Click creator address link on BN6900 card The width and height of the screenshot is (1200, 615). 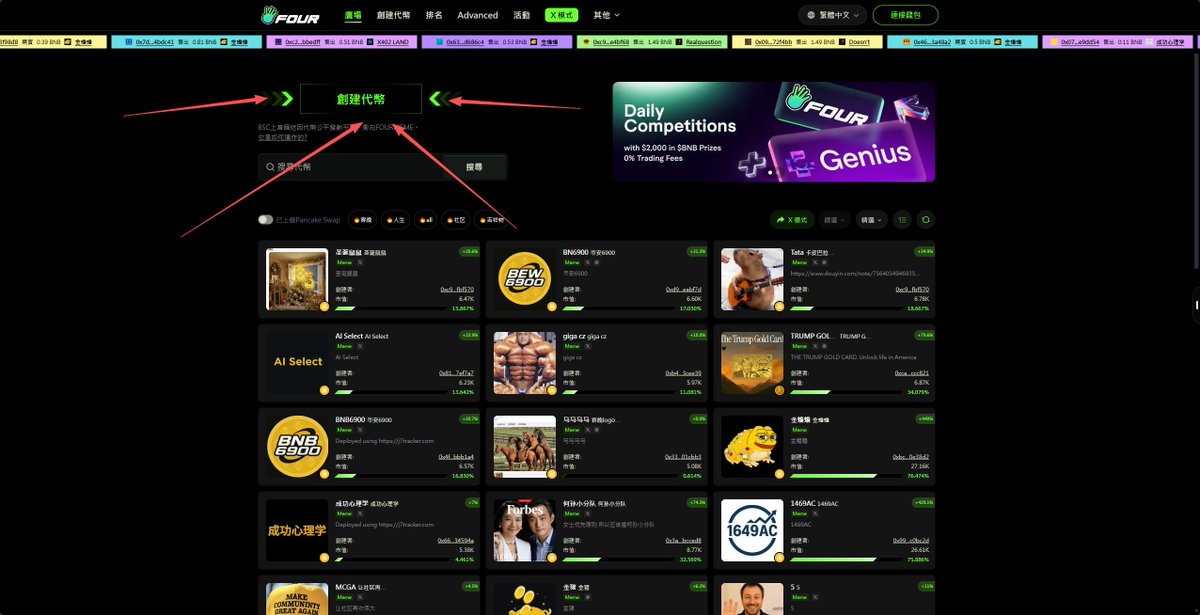click(684, 289)
